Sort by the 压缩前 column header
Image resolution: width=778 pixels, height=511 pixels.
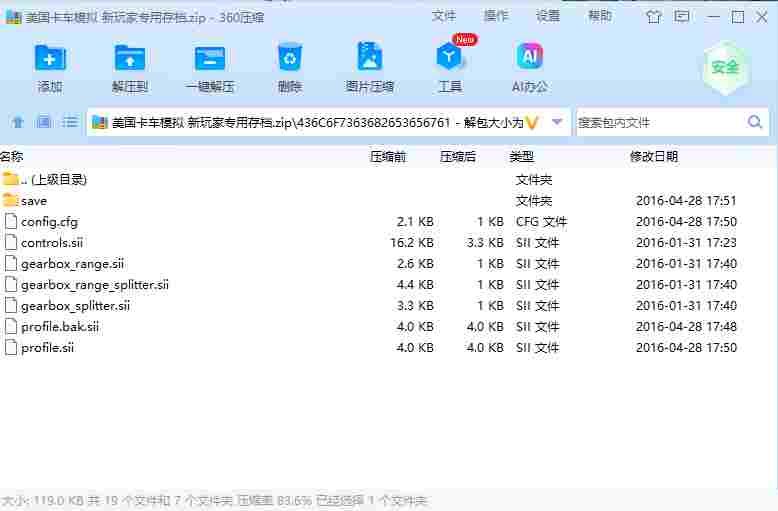[x=388, y=157]
